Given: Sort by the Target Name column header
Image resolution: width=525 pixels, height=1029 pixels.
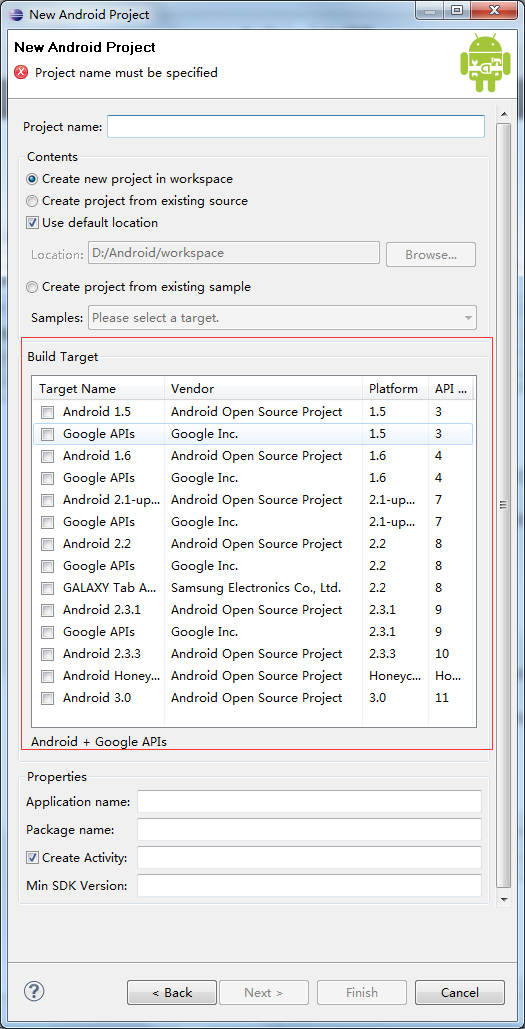Looking at the screenshot, I should (x=98, y=388).
